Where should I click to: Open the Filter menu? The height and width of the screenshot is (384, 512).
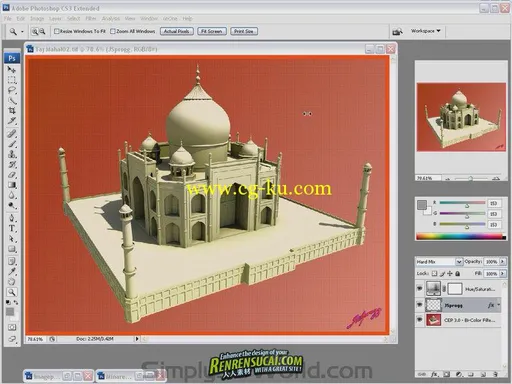[x=91, y=18]
